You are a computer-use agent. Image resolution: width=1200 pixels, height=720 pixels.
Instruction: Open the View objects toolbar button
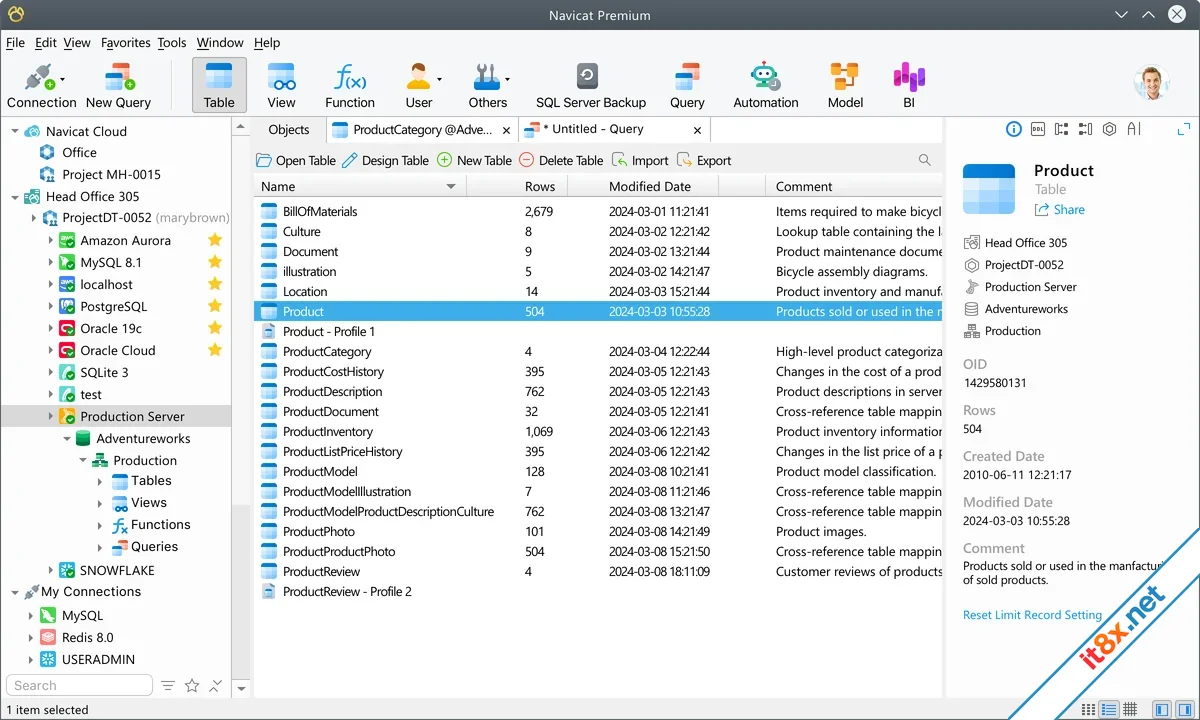tap(281, 85)
